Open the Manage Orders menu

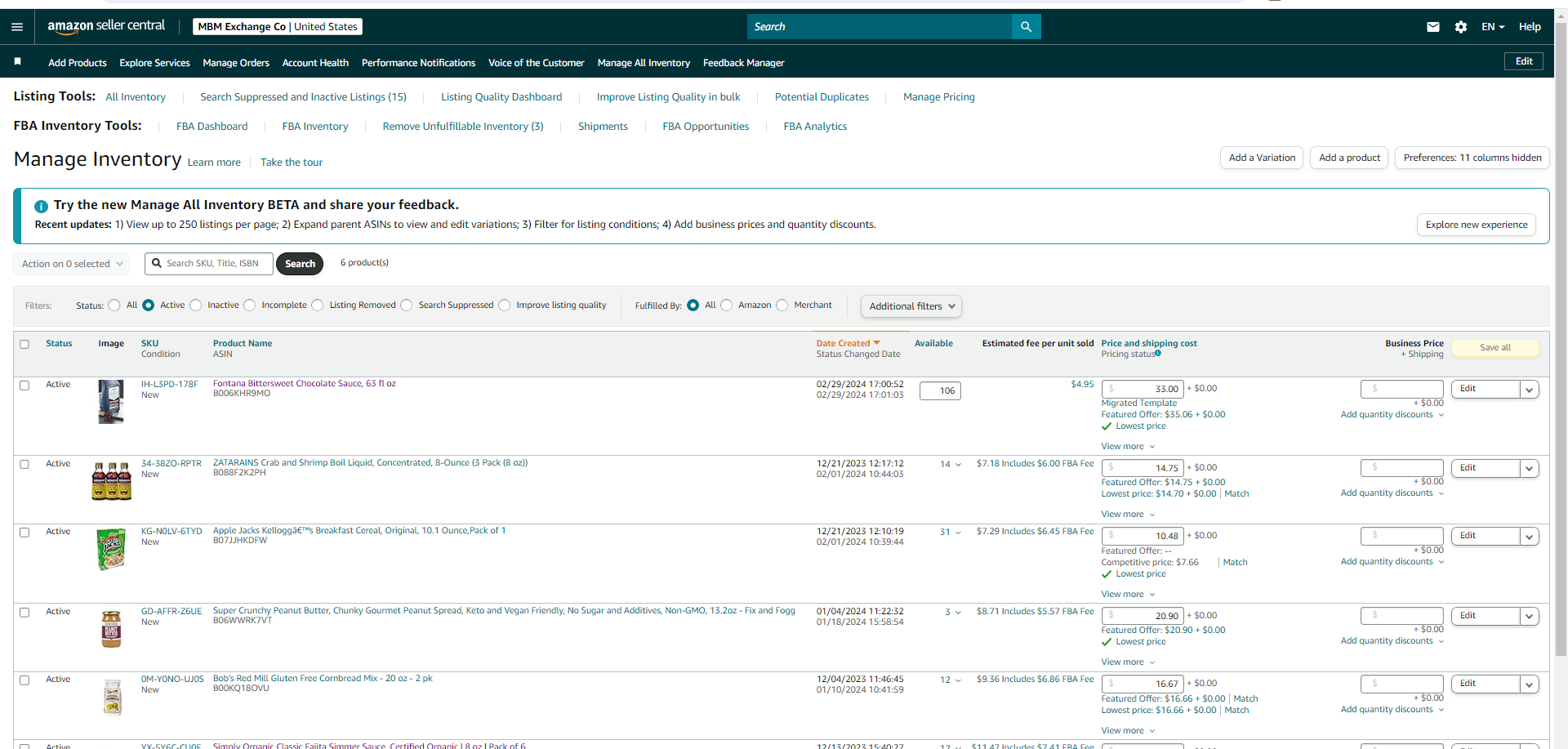[236, 63]
